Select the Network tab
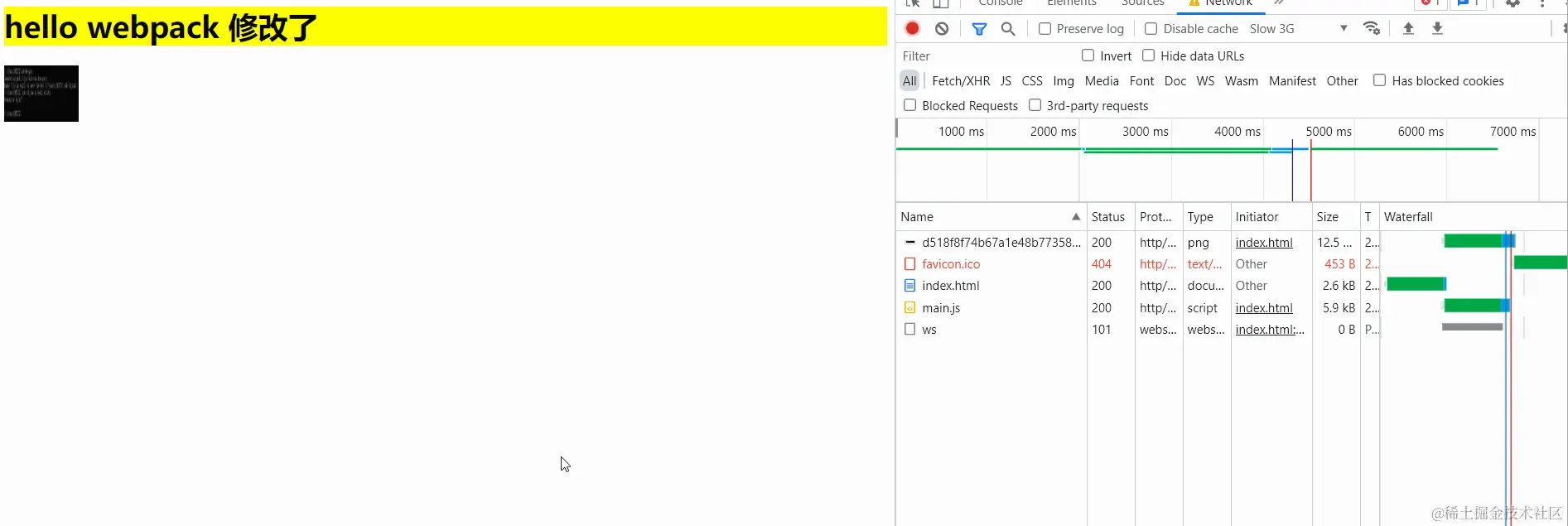 coord(1221,3)
